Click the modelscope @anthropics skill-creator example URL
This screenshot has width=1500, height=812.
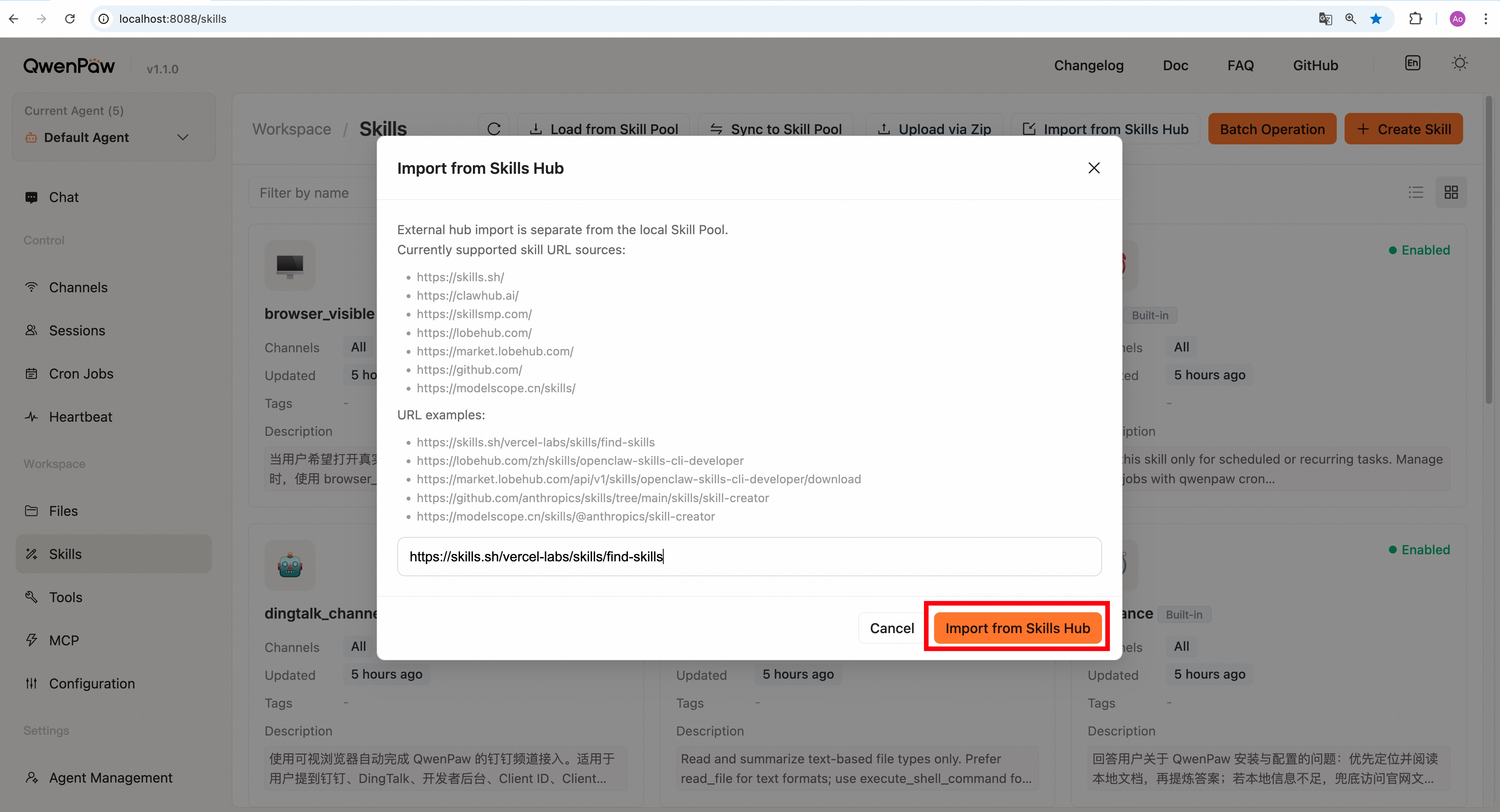click(566, 516)
